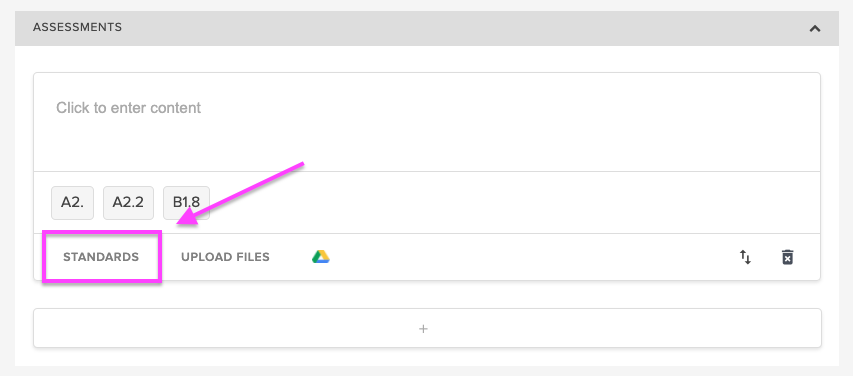Focus the empty assessment content editor
853x376 pixels.
427,122
